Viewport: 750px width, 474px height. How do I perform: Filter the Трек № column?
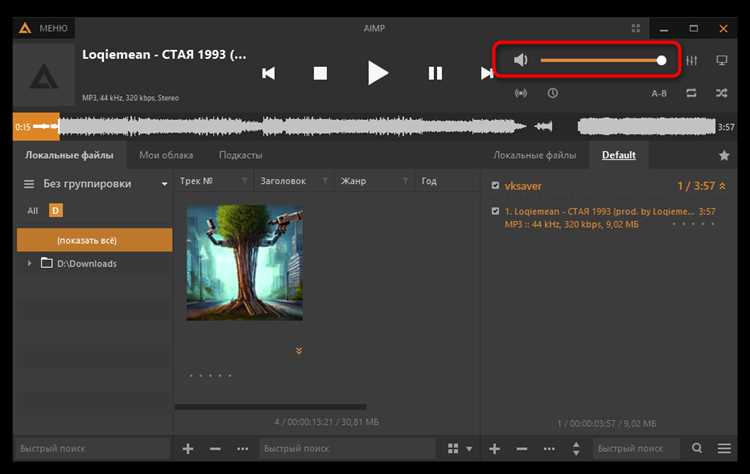pos(244,181)
